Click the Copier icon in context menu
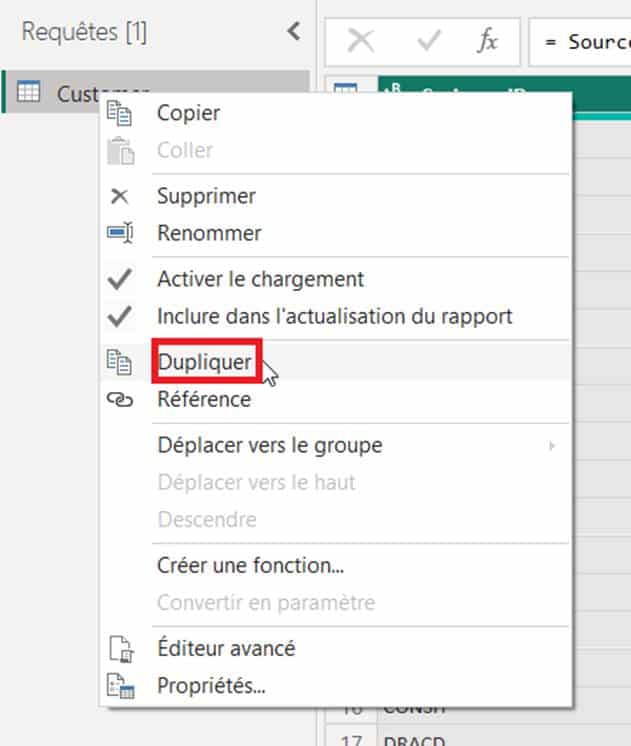The height and width of the screenshot is (746, 631). 120,113
